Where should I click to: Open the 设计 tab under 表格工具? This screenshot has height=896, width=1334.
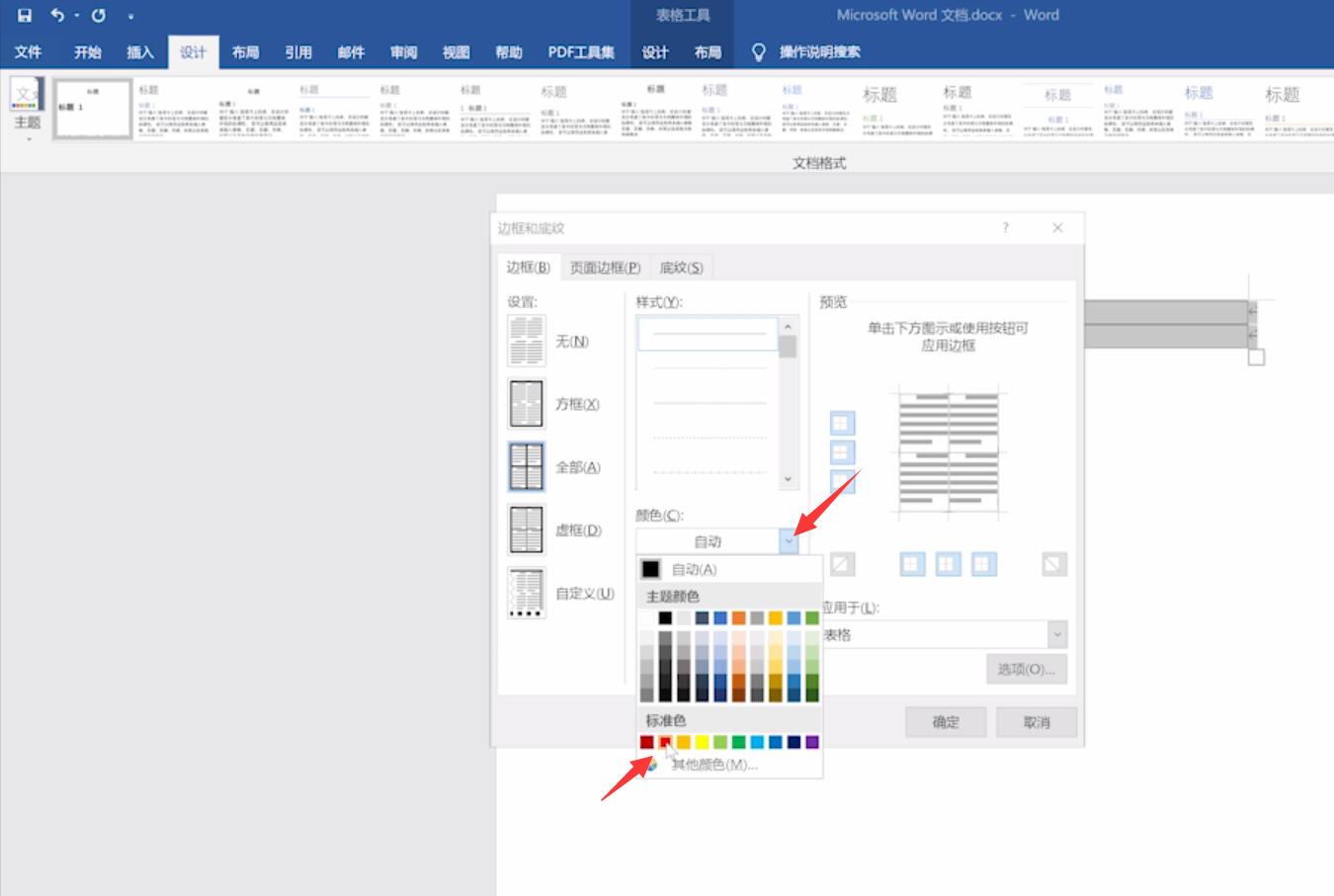[x=655, y=51]
